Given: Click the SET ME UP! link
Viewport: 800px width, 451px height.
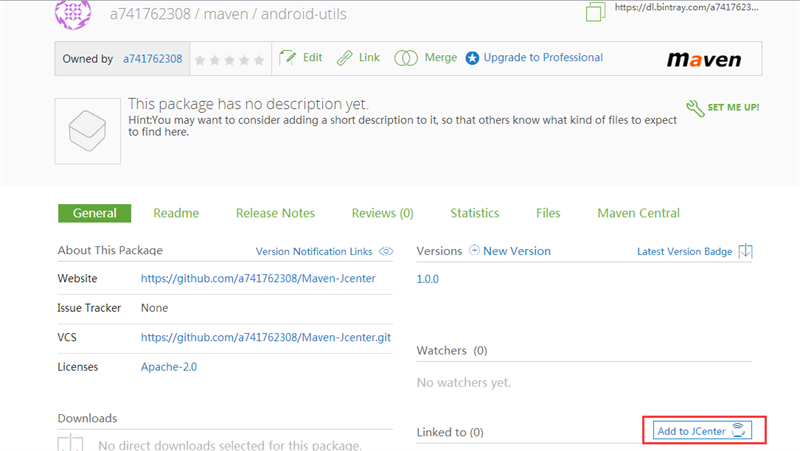Looking at the screenshot, I should (x=733, y=107).
